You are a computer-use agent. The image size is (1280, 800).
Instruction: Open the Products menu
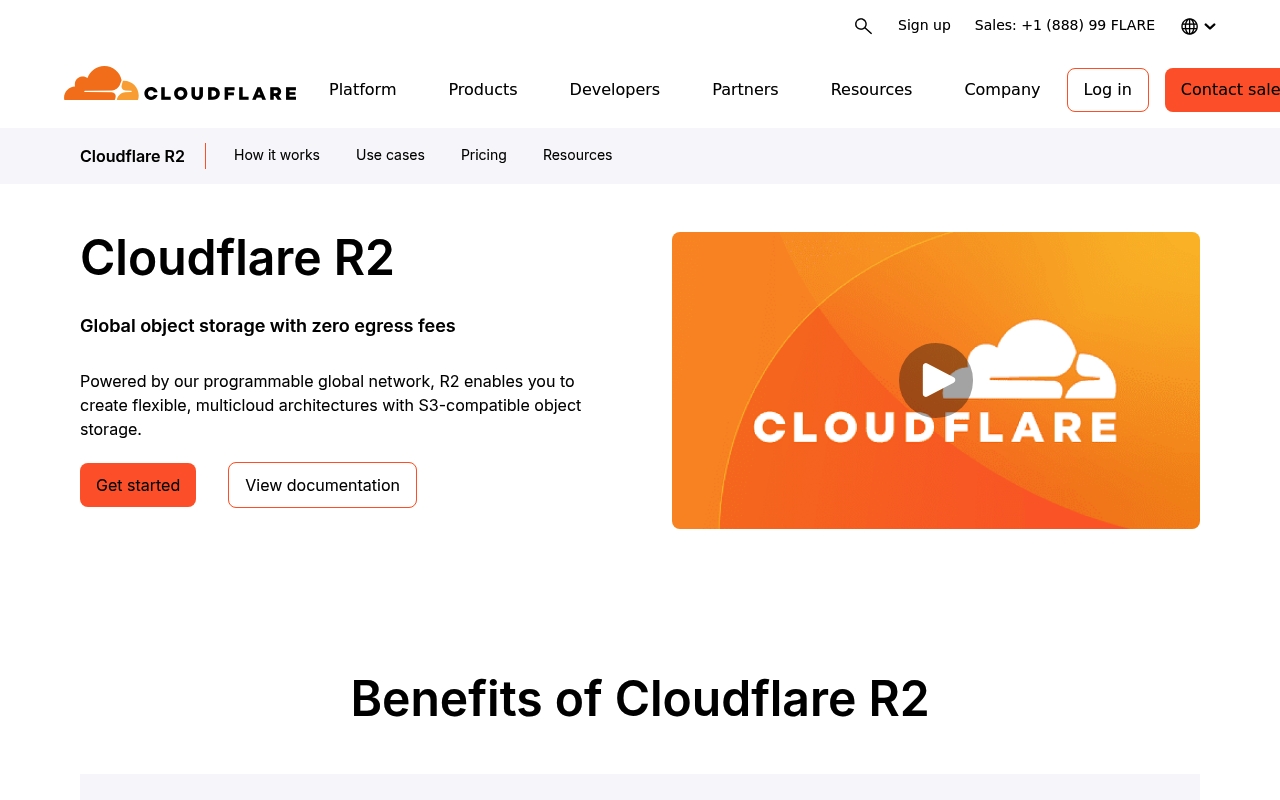pyautogui.click(x=483, y=89)
